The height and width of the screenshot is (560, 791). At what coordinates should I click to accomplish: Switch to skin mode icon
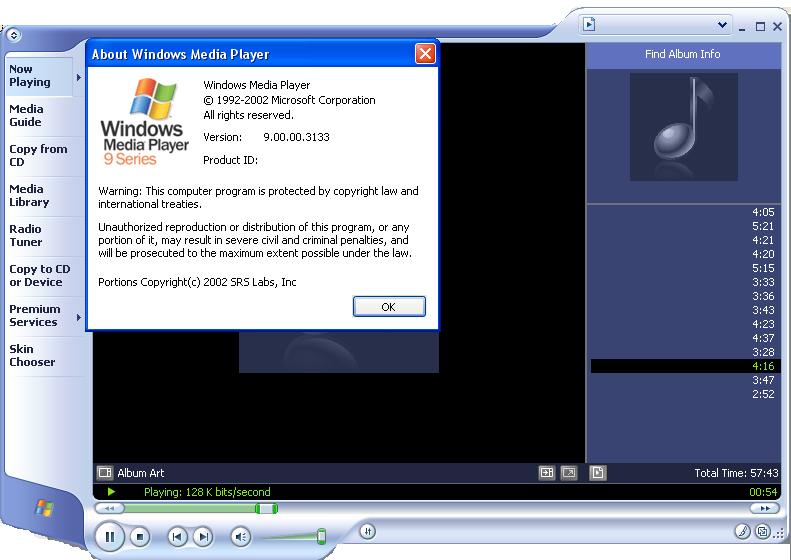(763, 531)
